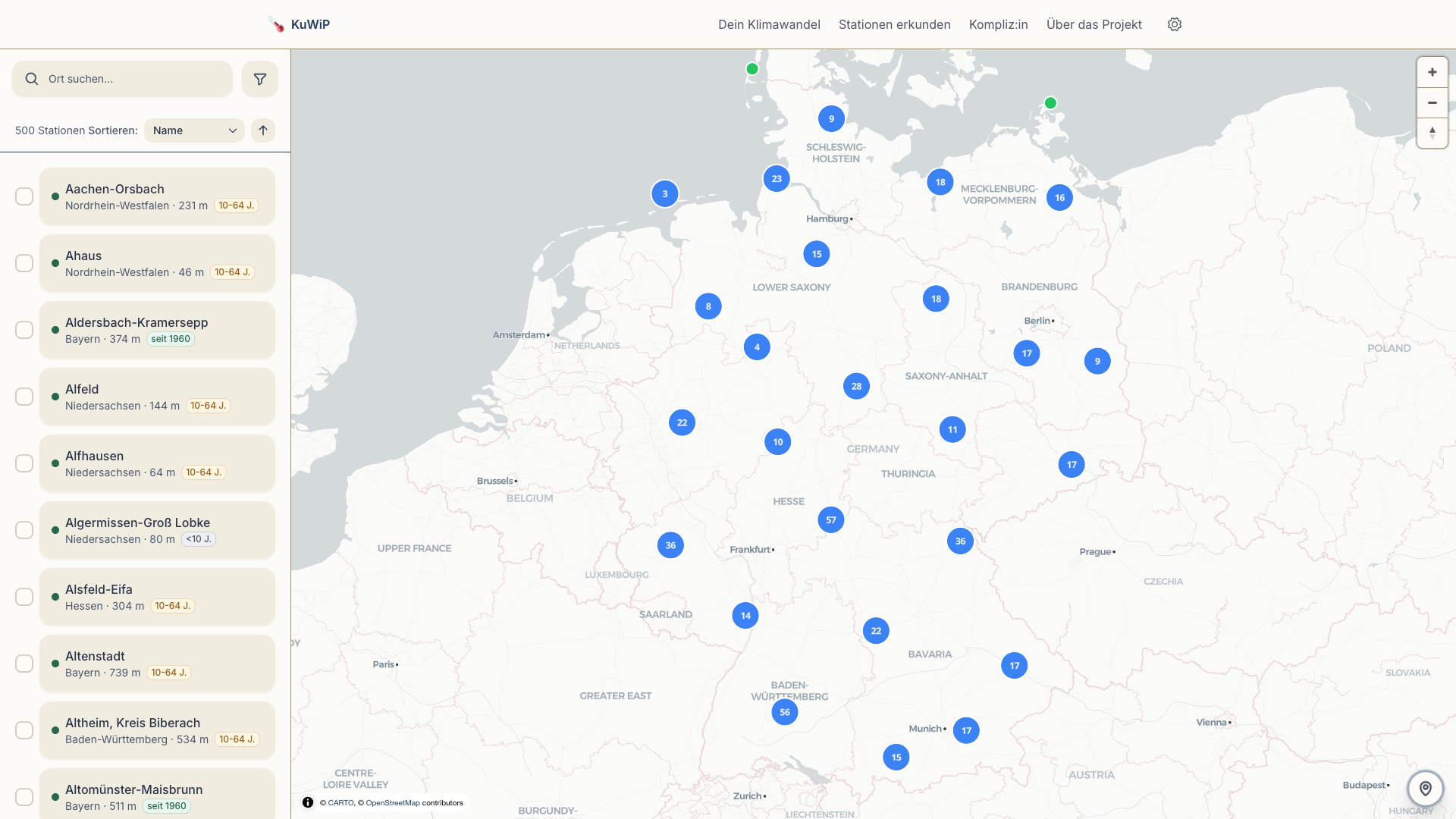Zoom out on the map

click(x=1432, y=102)
